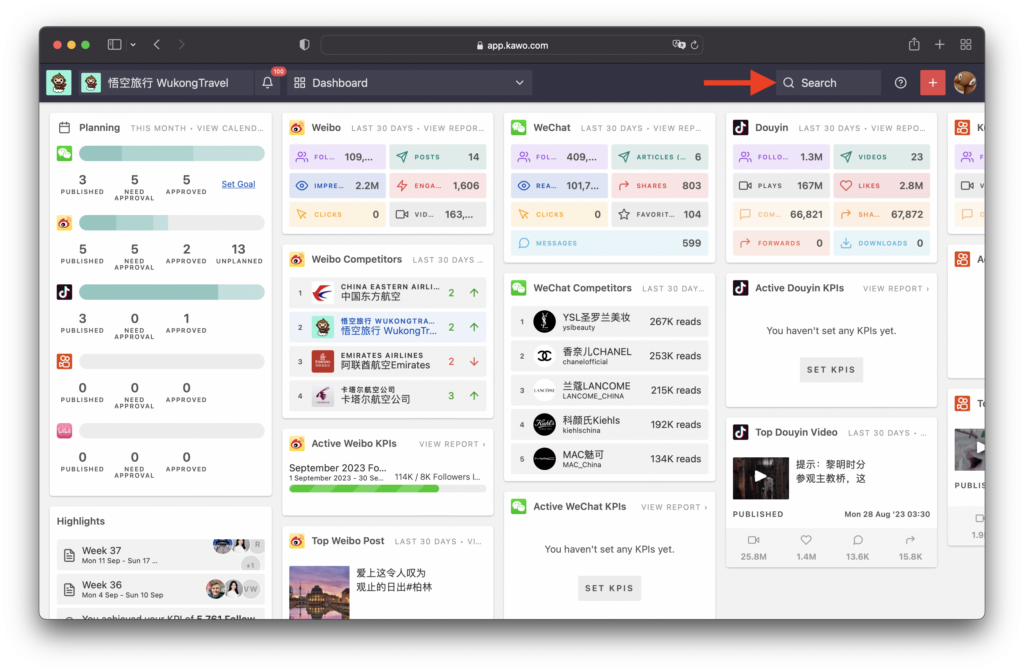The width and height of the screenshot is (1024, 671).
Task: Expand the Safari sidebar options chevron
Action: (x=133, y=44)
